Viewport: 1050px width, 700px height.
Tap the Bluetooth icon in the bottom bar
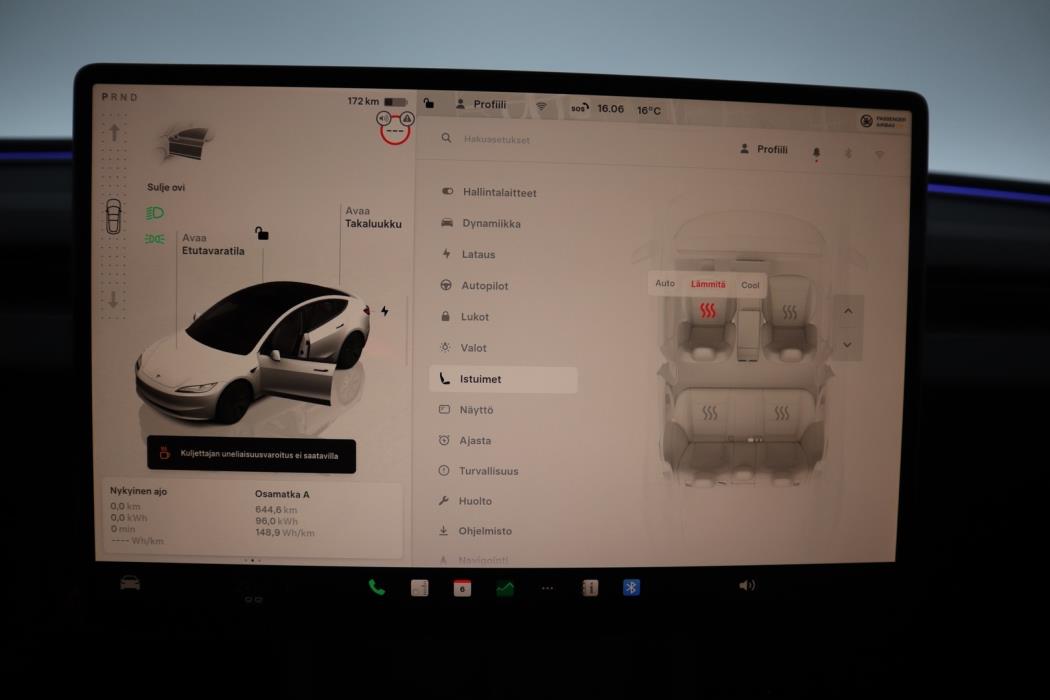(630, 588)
